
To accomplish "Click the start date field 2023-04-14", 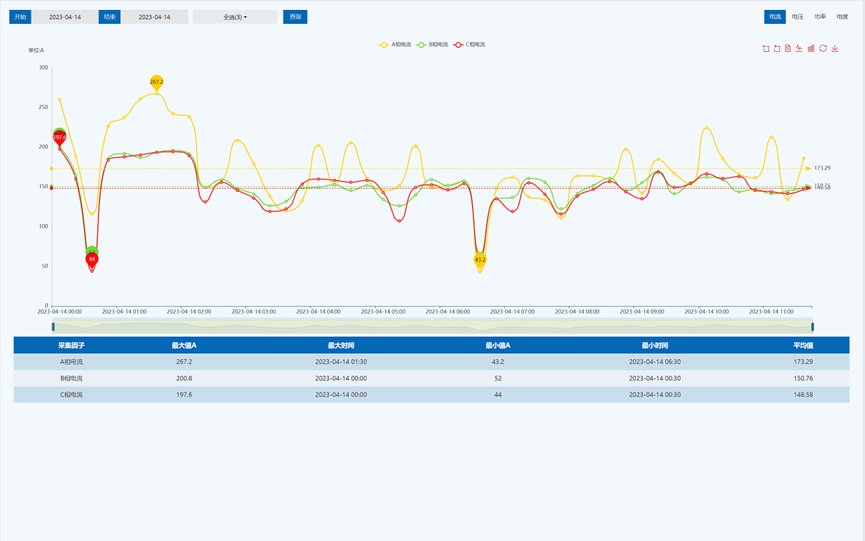I will (x=65, y=17).
